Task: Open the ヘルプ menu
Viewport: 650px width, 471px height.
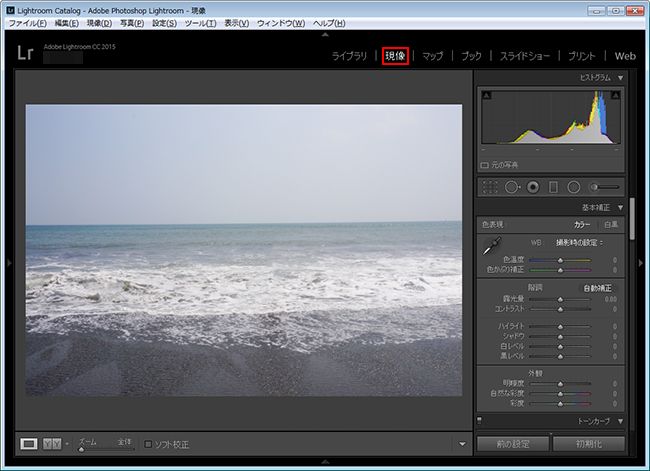Action: (329, 23)
